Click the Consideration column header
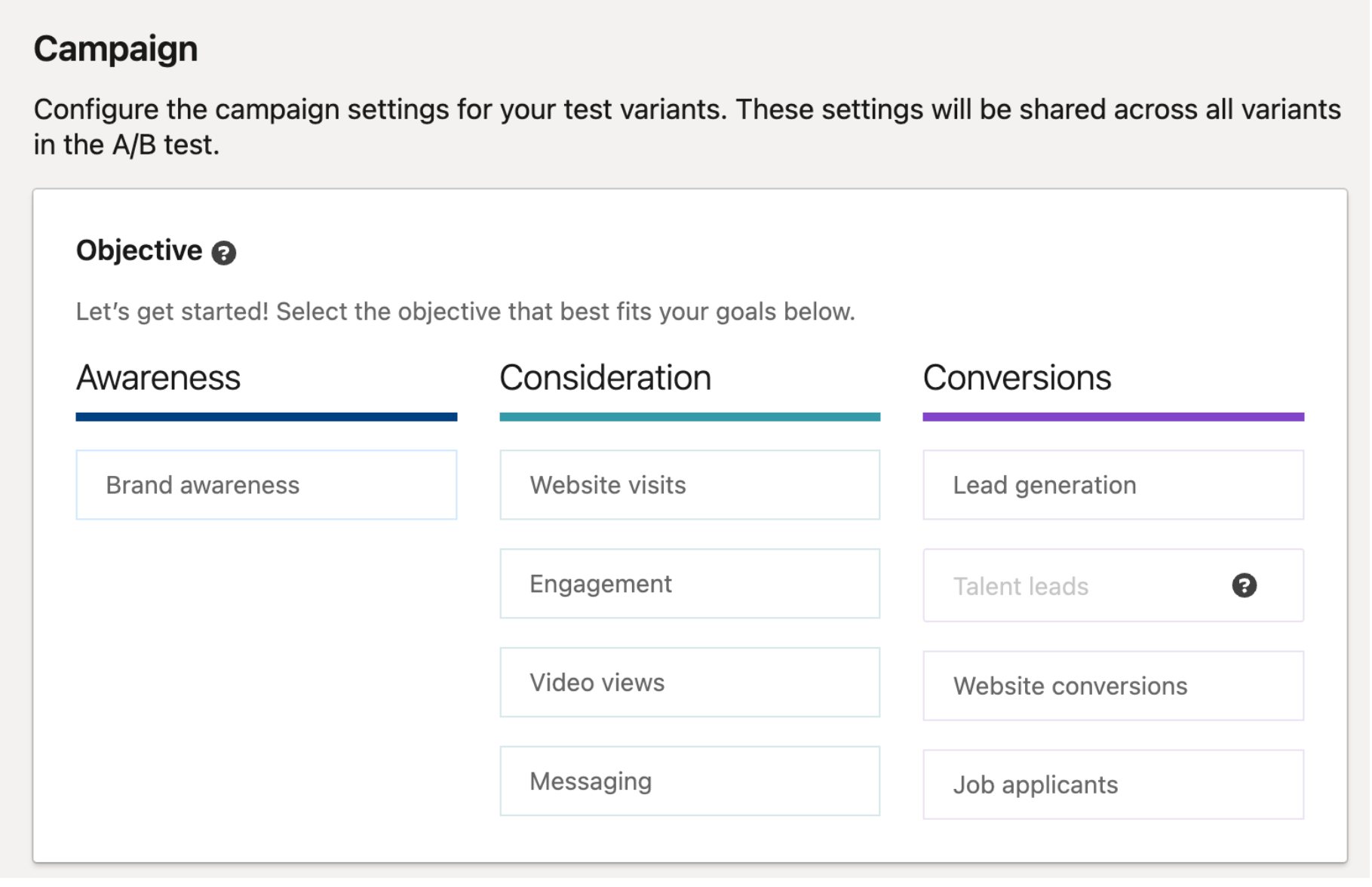1372x887 pixels. coord(606,378)
